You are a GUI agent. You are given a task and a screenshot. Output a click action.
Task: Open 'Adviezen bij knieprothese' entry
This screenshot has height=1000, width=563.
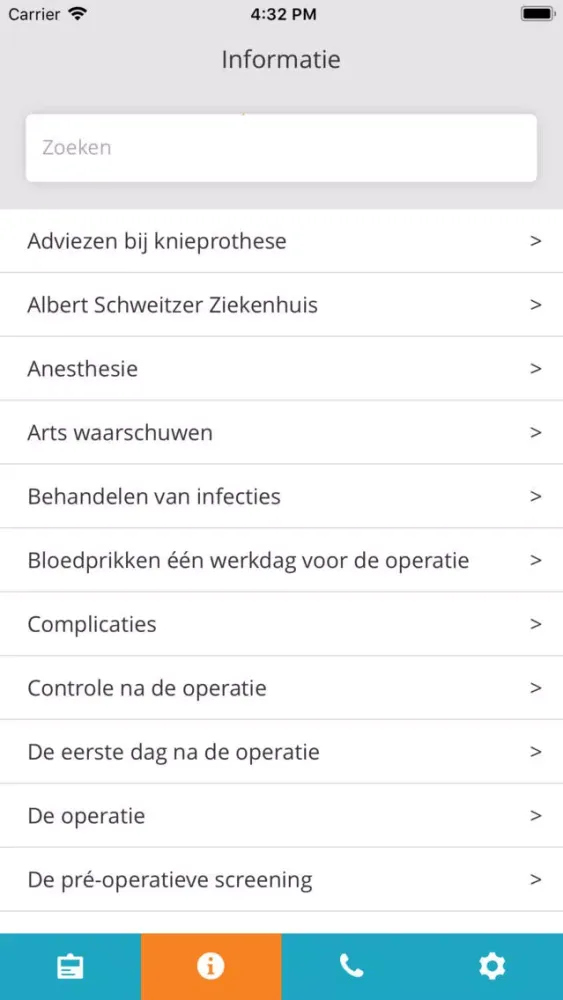click(281, 241)
